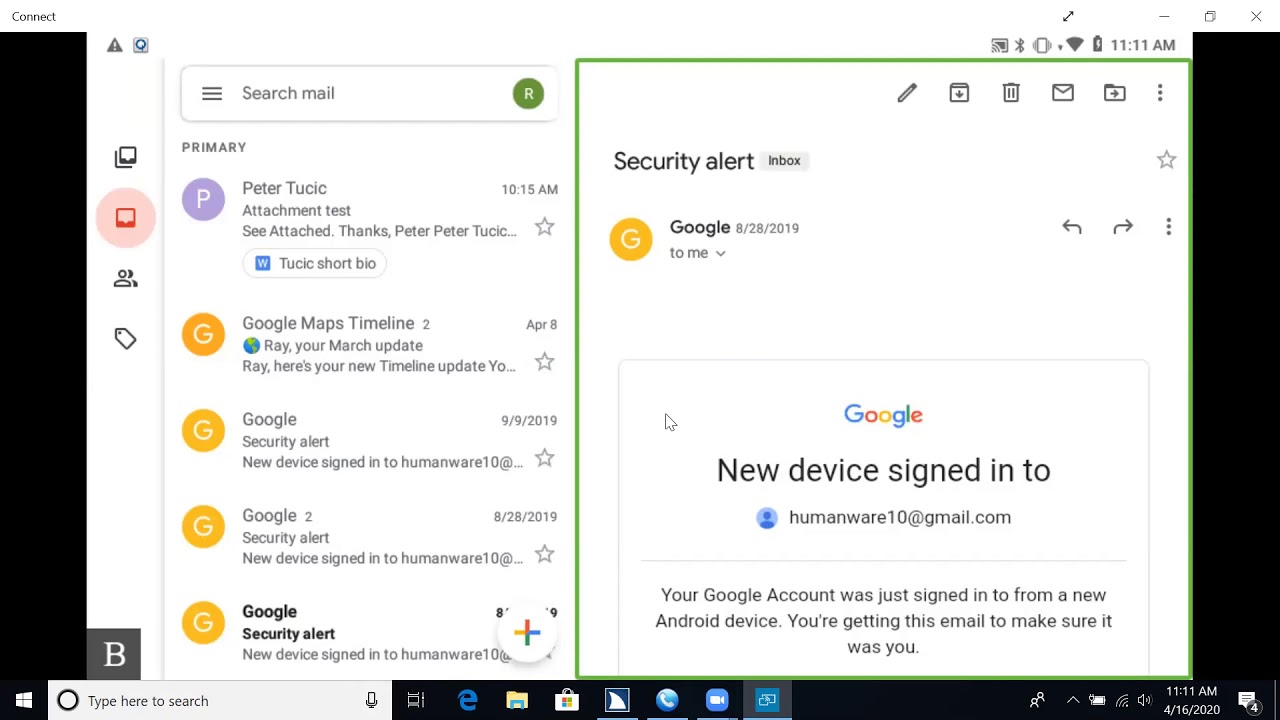Screen dimensions: 1280x720
Task: Click the Windows Start button
Action: [x=24, y=700]
